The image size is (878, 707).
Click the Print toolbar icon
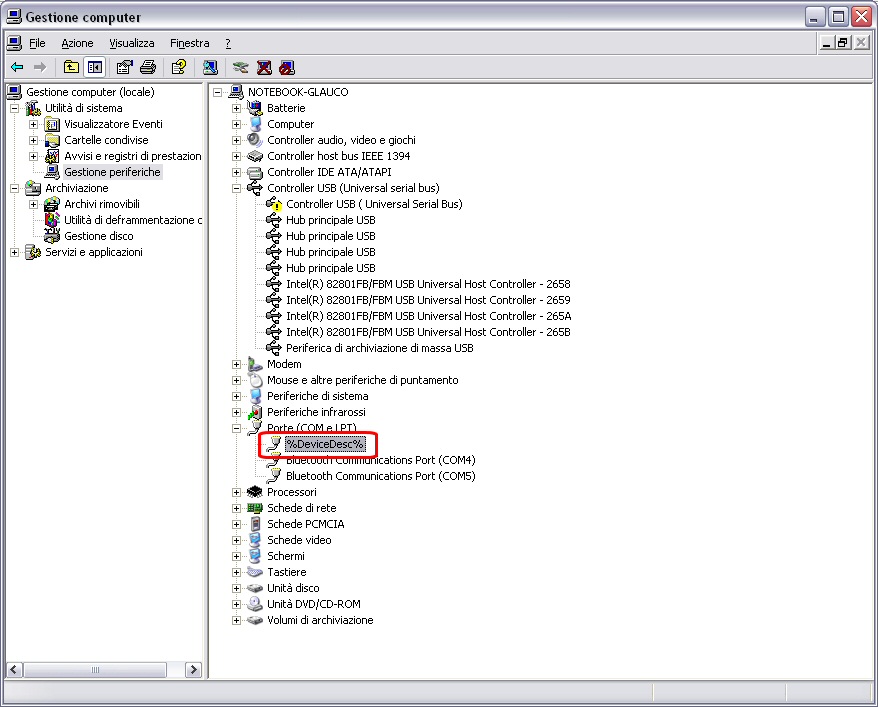(148, 68)
